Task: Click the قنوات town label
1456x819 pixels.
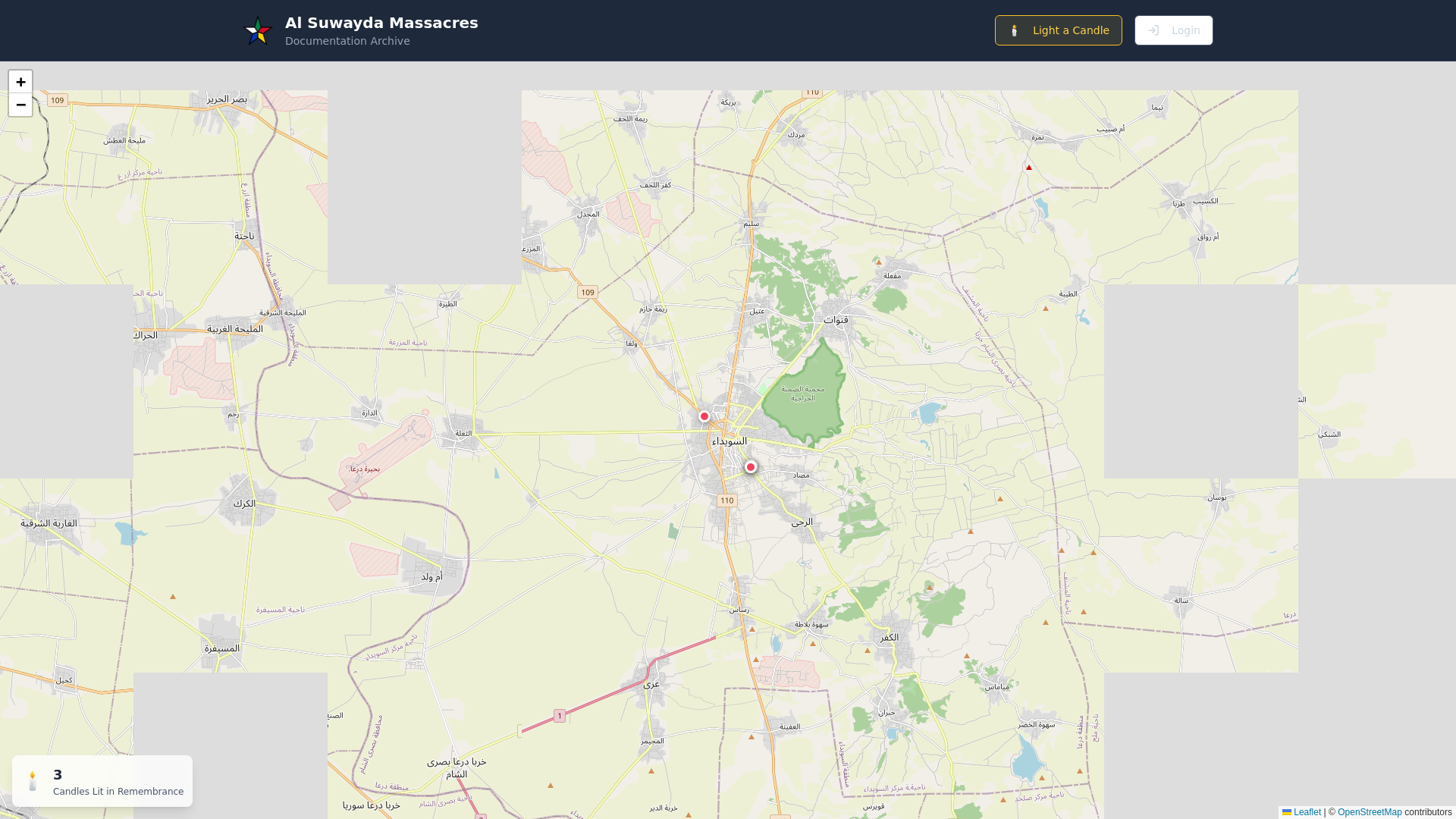Action: click(836, 320)
